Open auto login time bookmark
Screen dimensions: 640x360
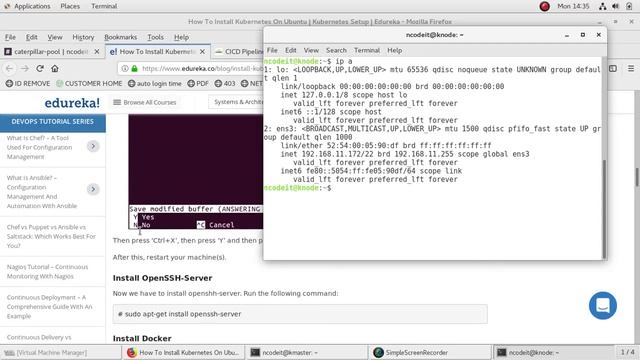tap(155, 83)
